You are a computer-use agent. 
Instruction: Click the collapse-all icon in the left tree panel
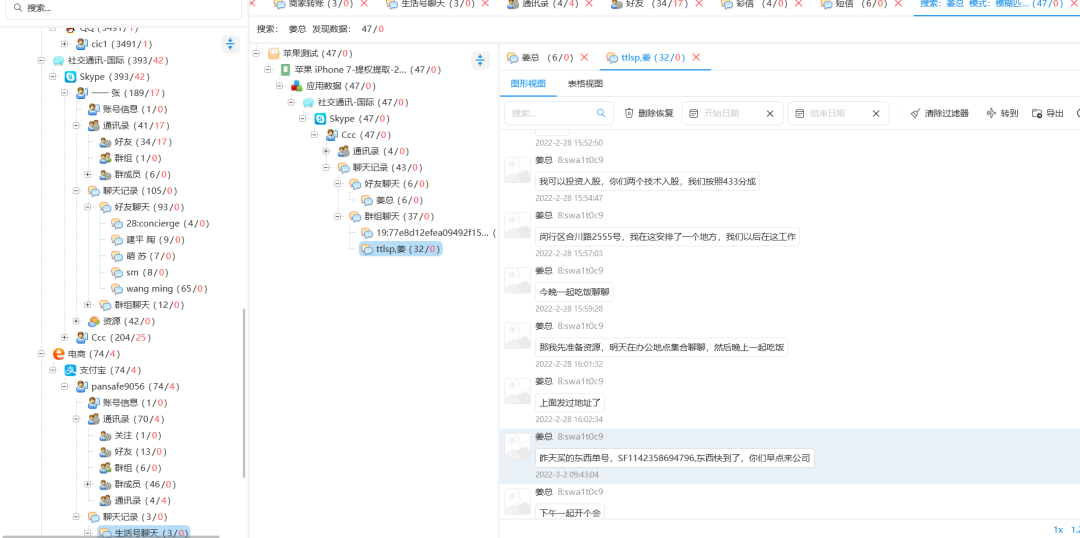[x=230, y=44]
